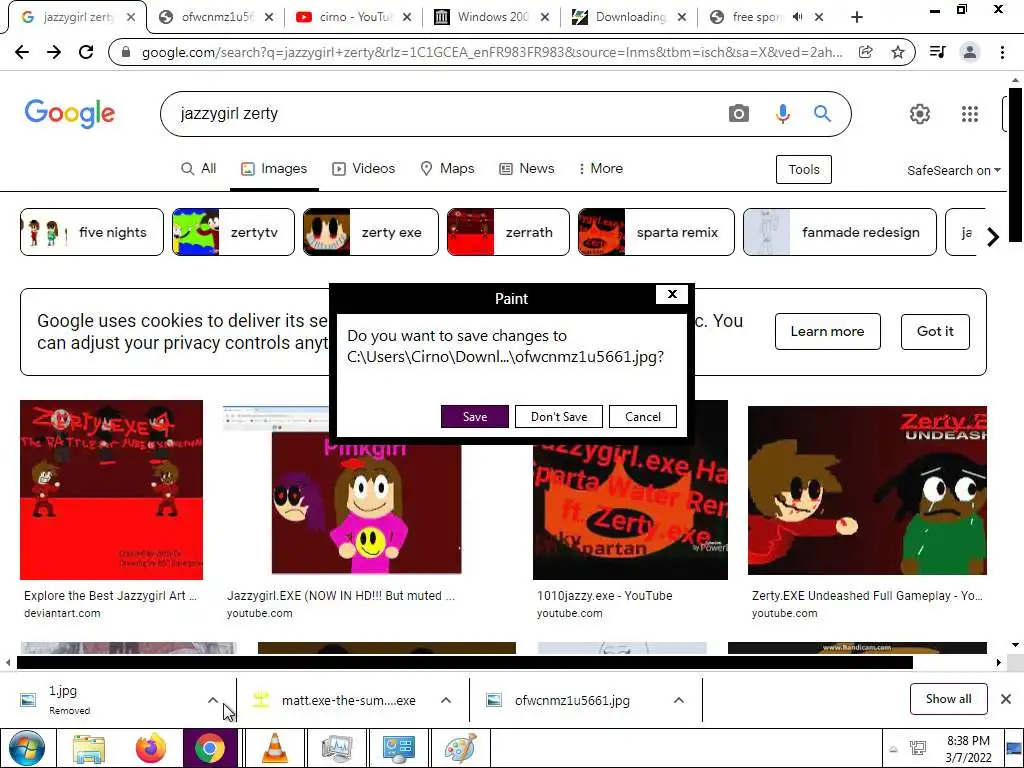1024x768 pixels.
Task: Switch to the ofwcnmz1u56 browser tab
Action: 216,18
